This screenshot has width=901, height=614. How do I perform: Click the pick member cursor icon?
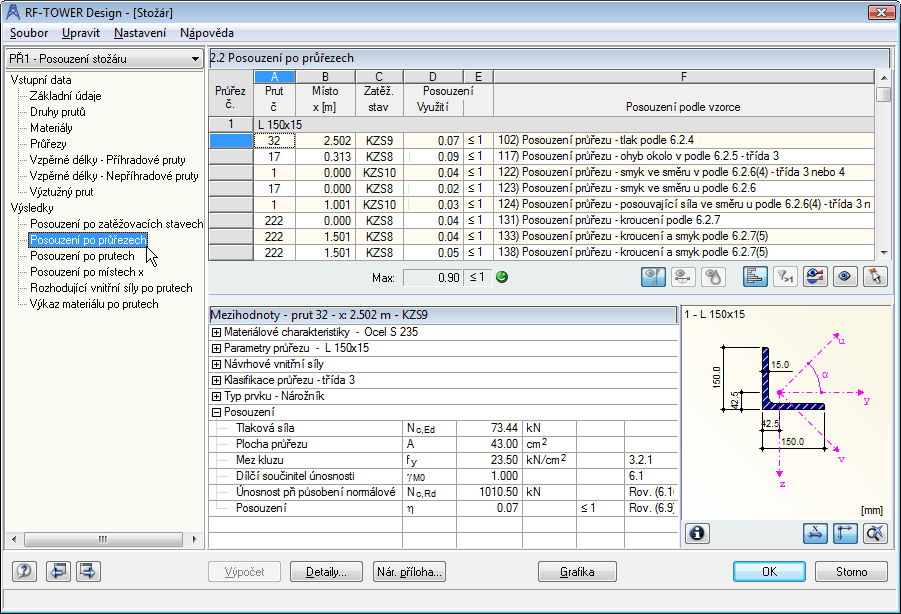coord(875,277)
